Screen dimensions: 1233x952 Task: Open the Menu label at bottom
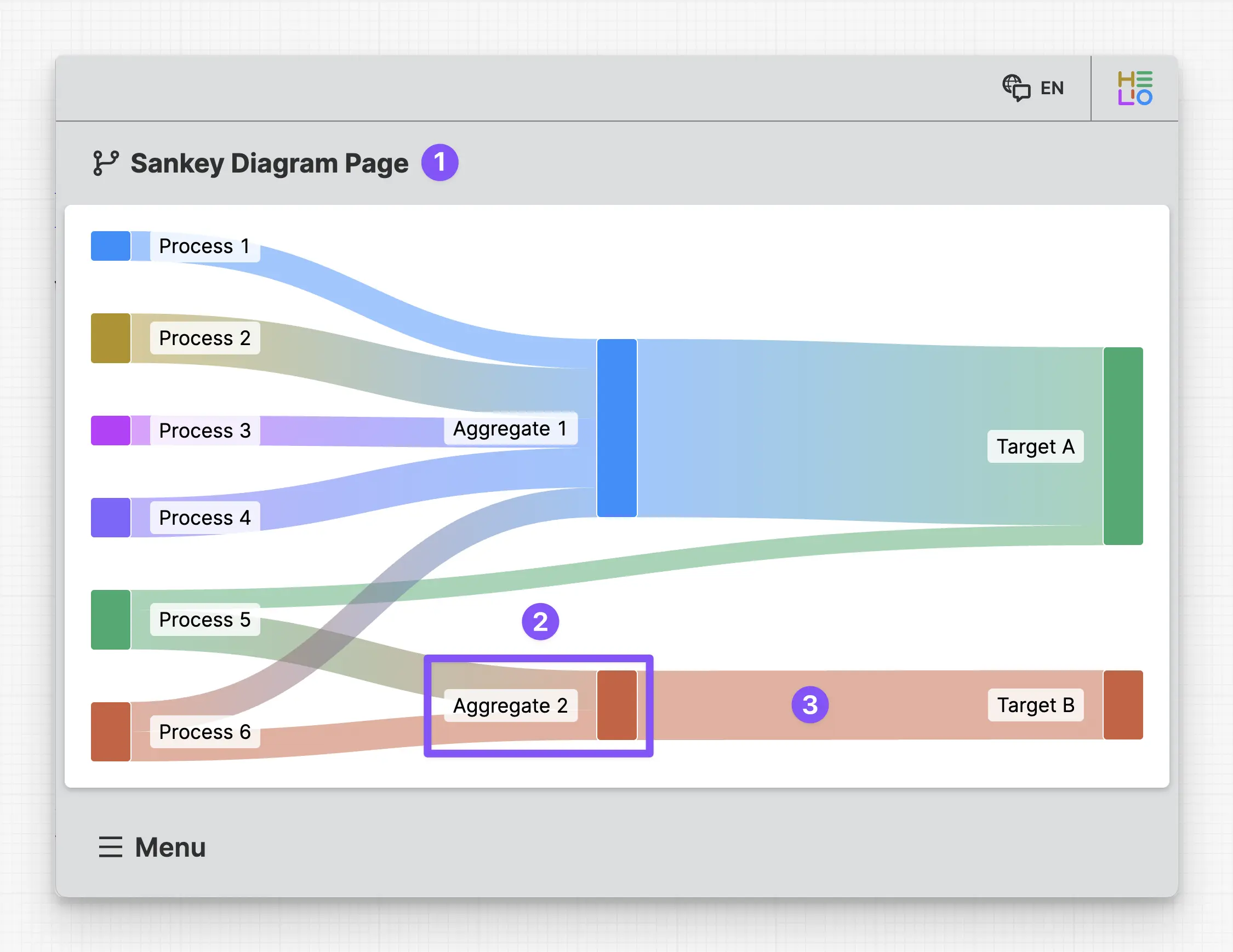pyautogui.click(x=170, y=847)
